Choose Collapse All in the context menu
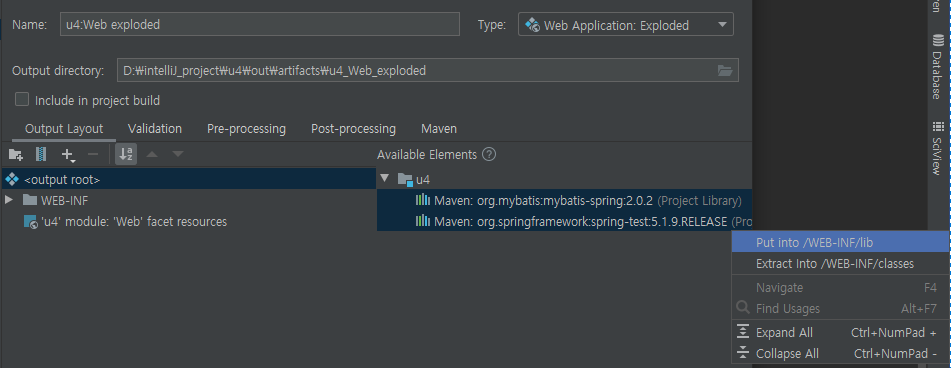 point(841,353)
